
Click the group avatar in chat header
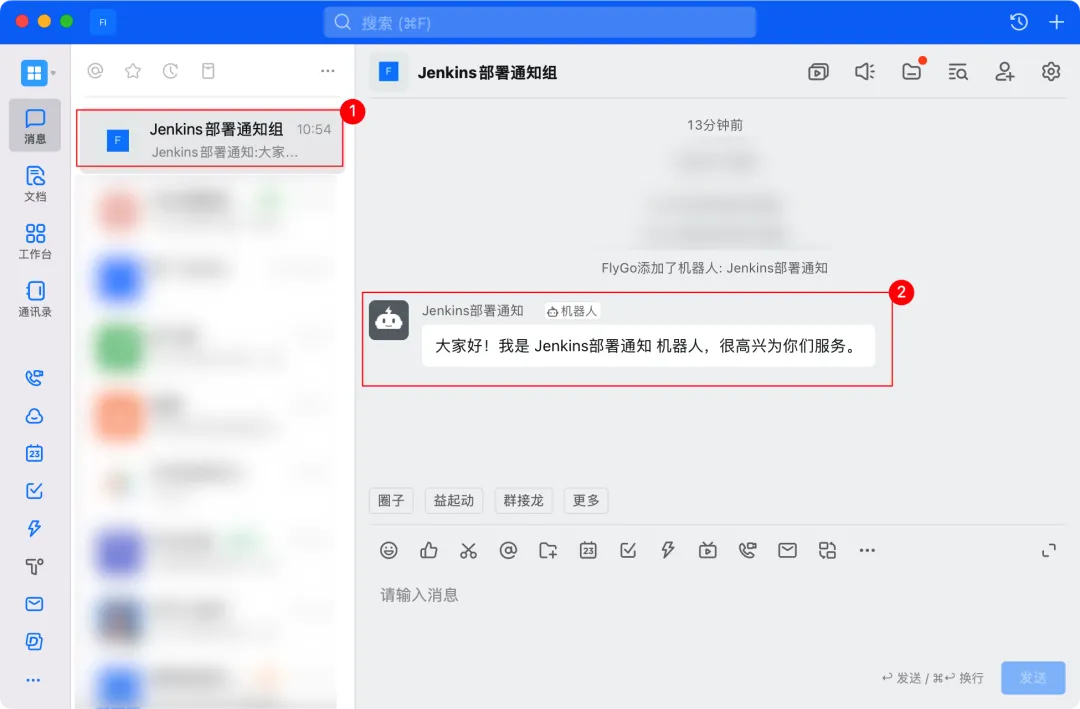click(x=388, y=72)
